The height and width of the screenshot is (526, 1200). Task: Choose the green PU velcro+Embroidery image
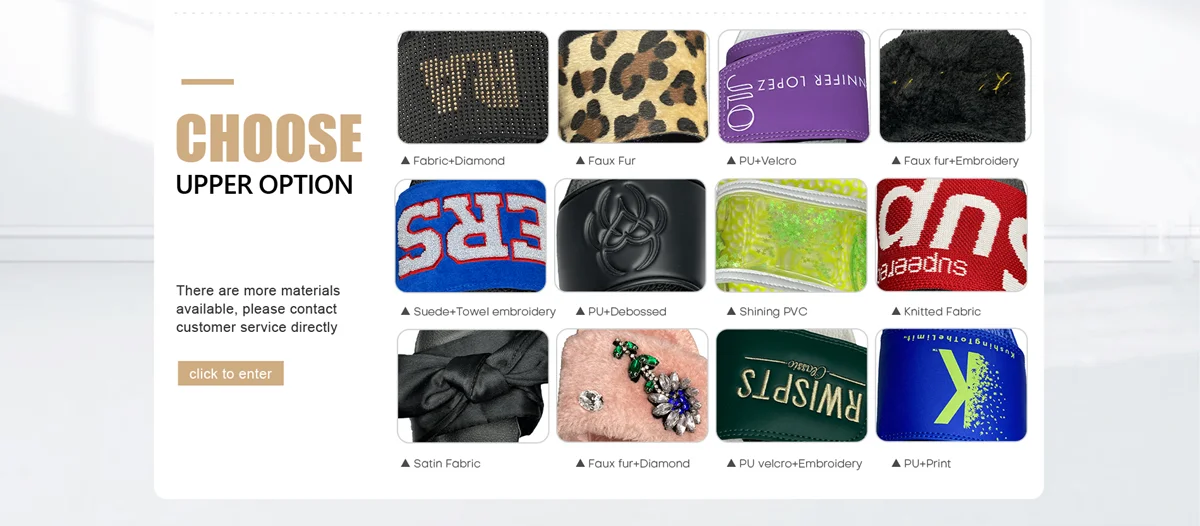pyautogui.click(x=792, y=386)
